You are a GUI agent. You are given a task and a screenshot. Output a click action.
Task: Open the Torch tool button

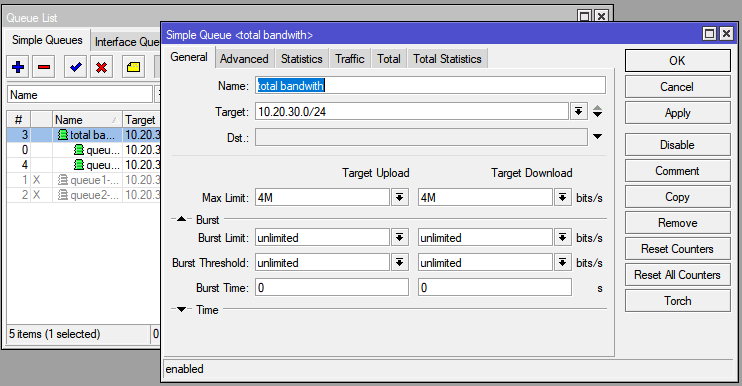(x=677, y=301)
